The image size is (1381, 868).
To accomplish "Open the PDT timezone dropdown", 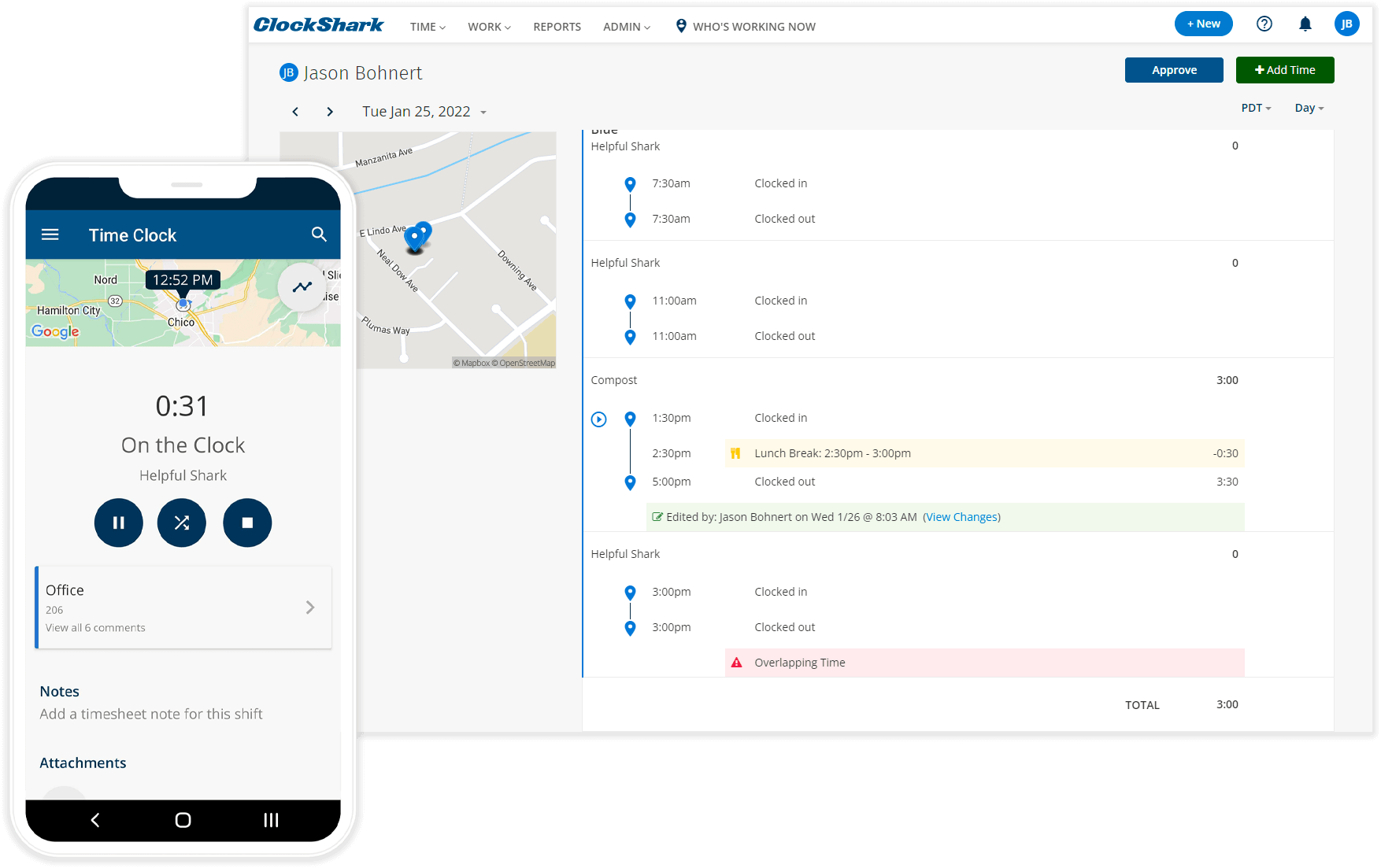I will 1256,108.
